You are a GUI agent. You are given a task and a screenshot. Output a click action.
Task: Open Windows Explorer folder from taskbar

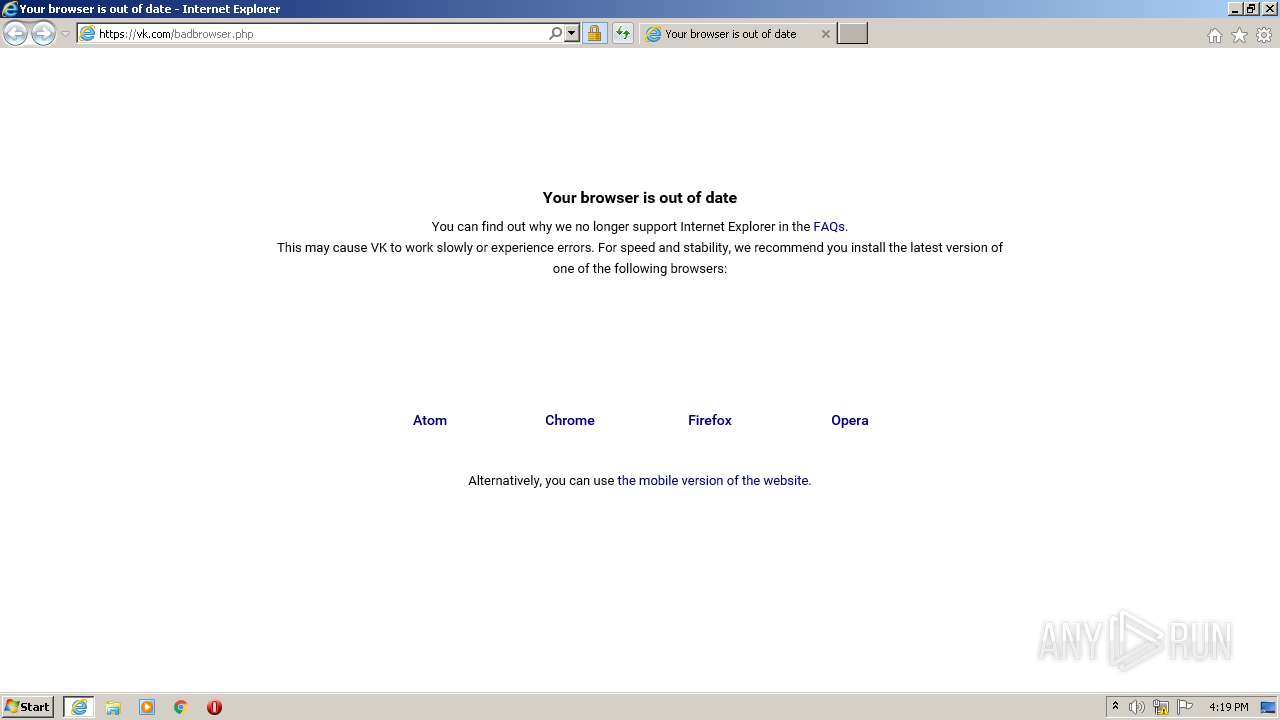(113, 707)
